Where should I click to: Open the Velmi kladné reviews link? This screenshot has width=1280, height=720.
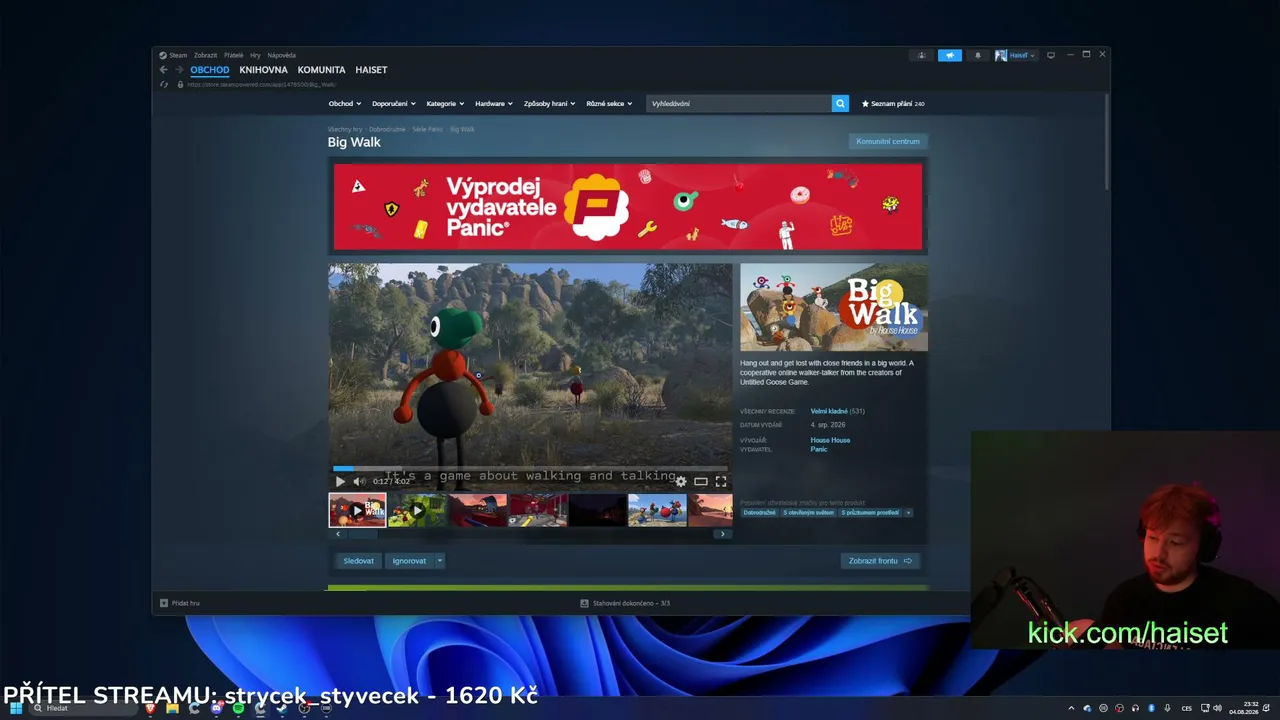829,411
